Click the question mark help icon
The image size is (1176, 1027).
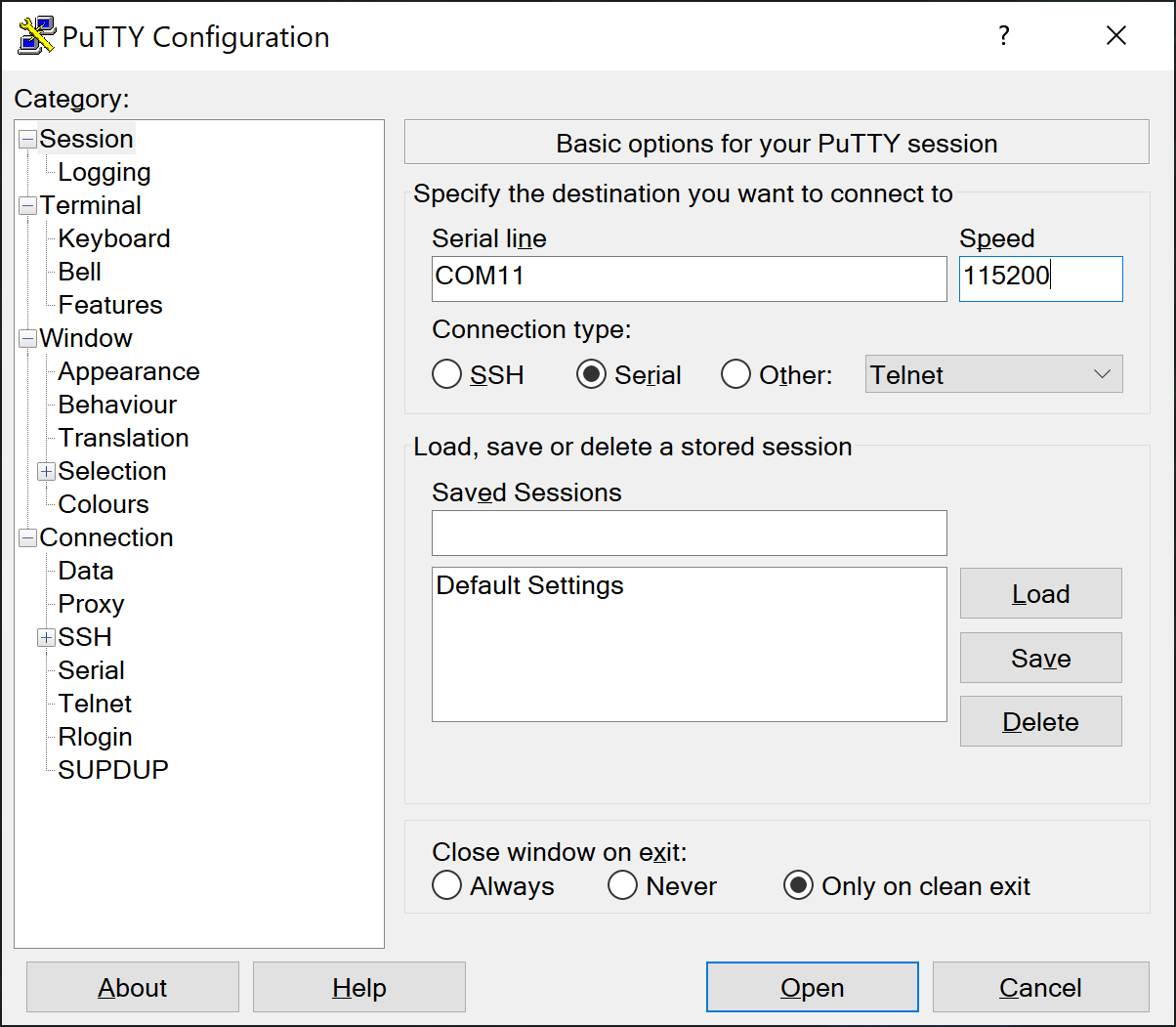point(1003,36)
